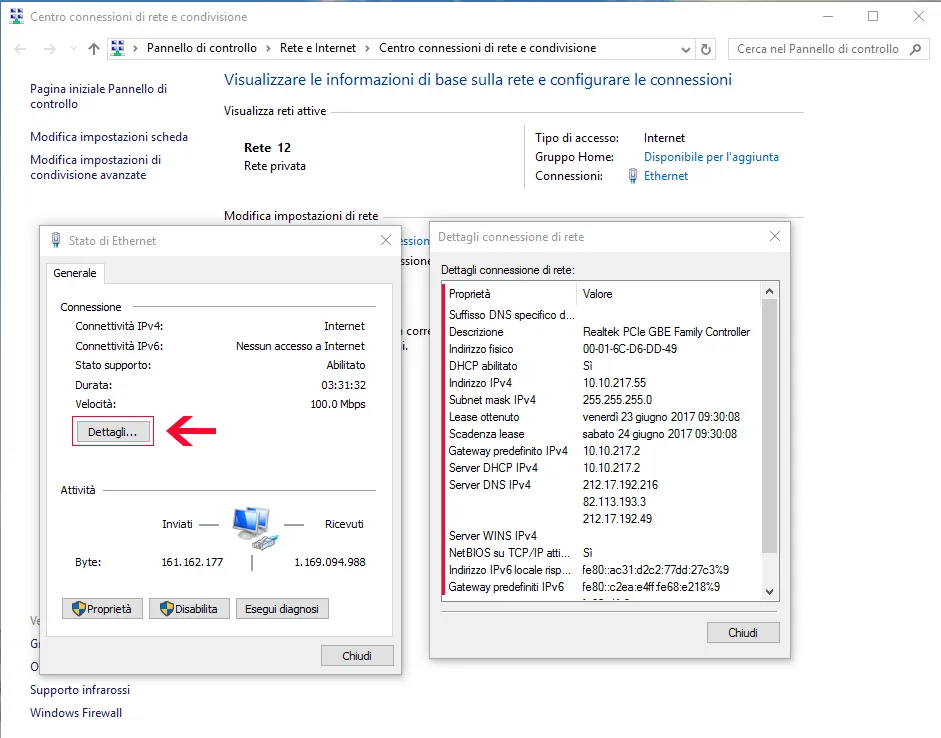Click the Rete e Internet breadcrumb
The width and height of the screenshot is (941, 738).
click(x=317, y=48)
